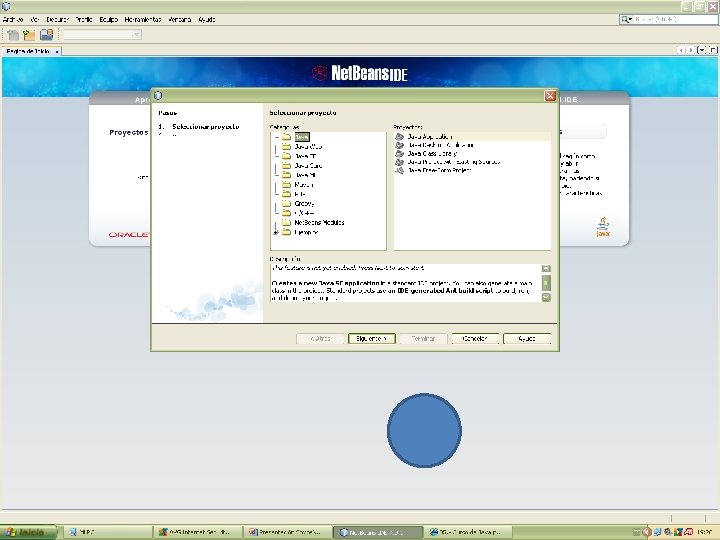Click the Siguiente button

[x=371, y=338]
